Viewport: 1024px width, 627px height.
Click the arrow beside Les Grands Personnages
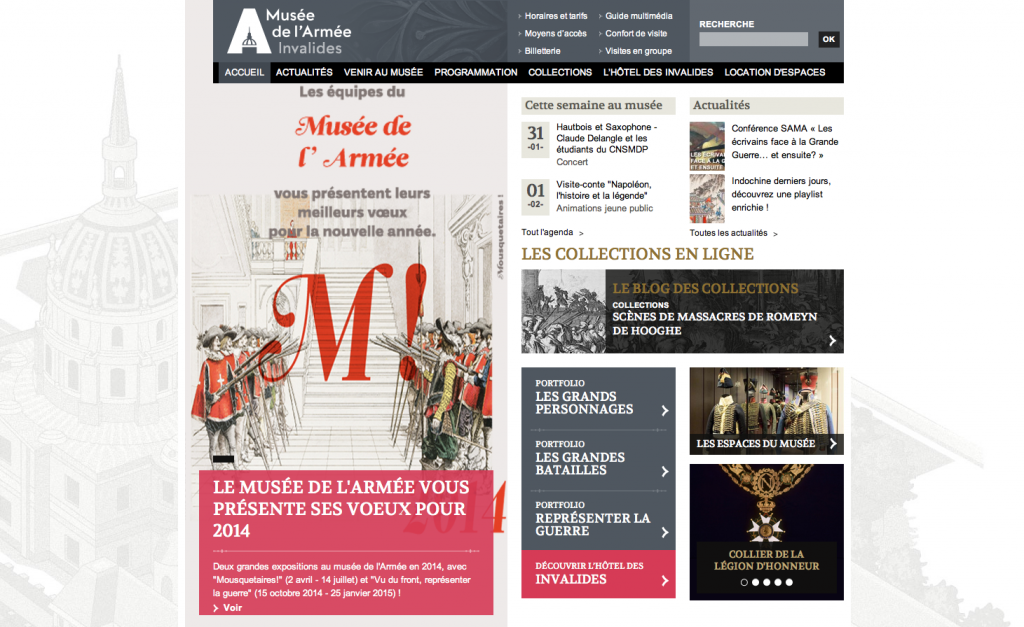click(x=665, y=411)
